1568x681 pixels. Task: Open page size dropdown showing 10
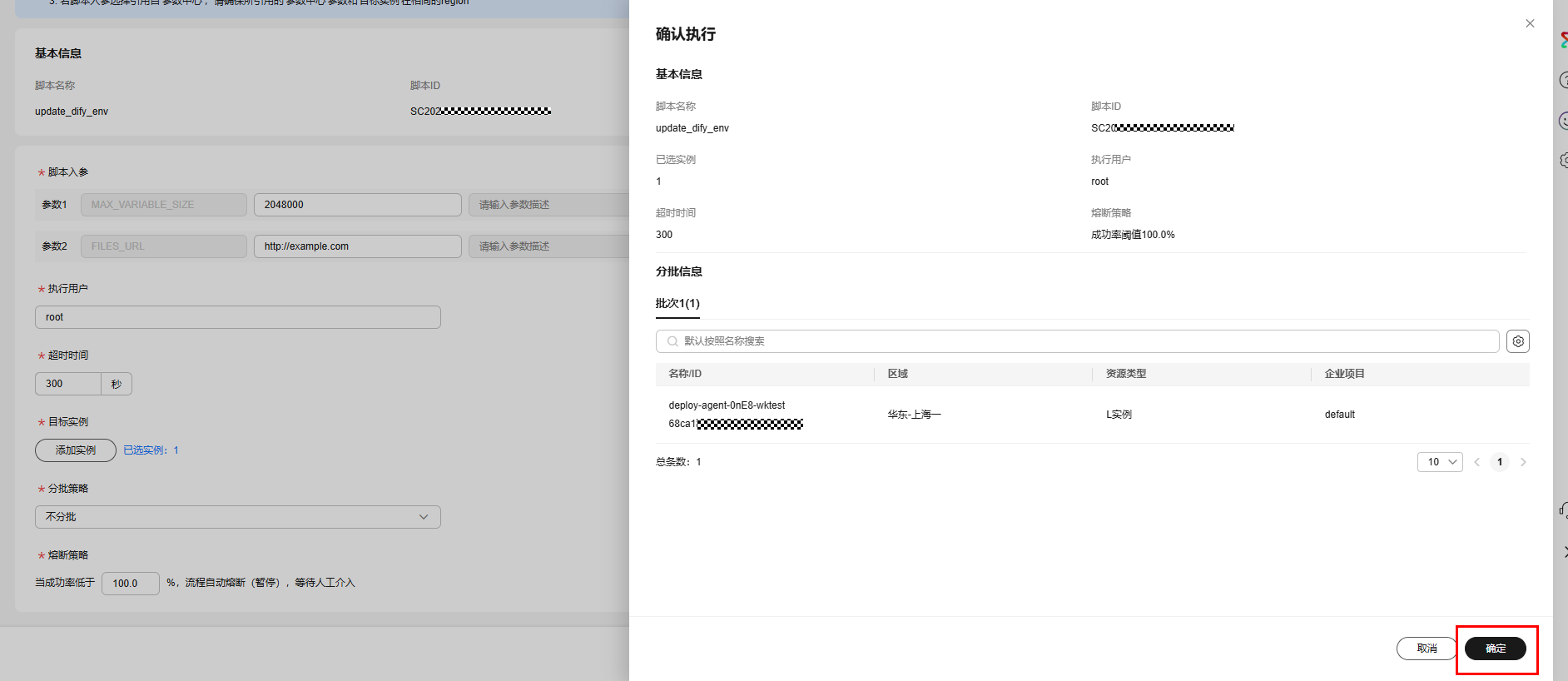[x=1440, y=462]
